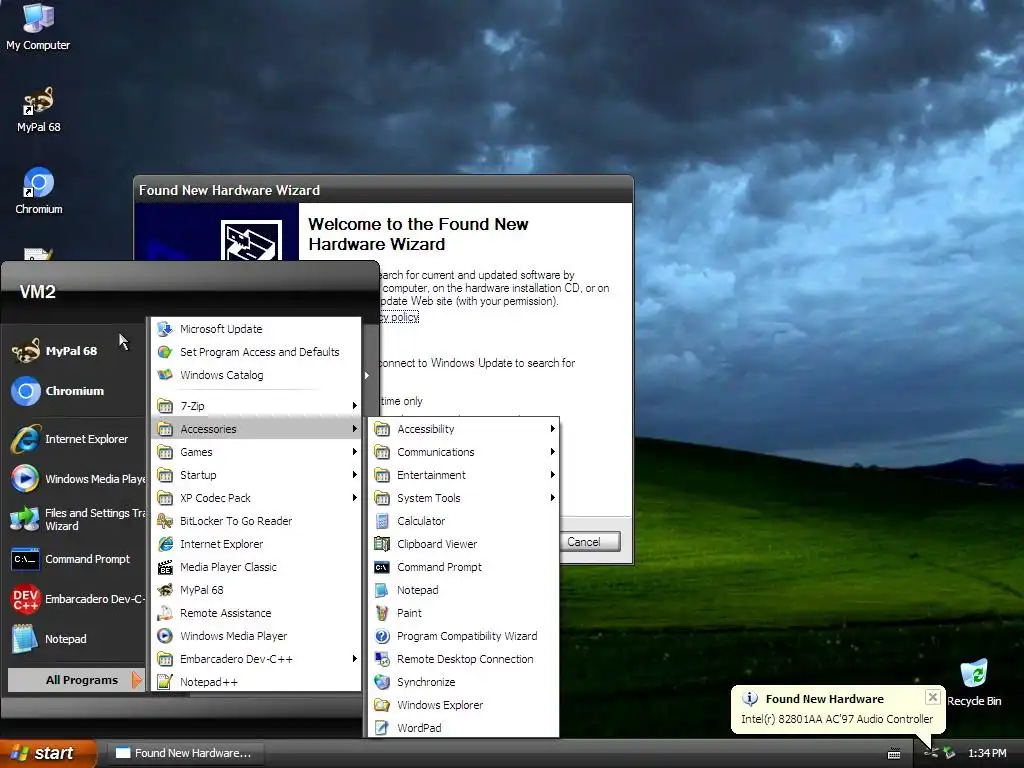The image size is (1024, 768).
Task: Select the Accessories menu entry
Action: [256, 429]
